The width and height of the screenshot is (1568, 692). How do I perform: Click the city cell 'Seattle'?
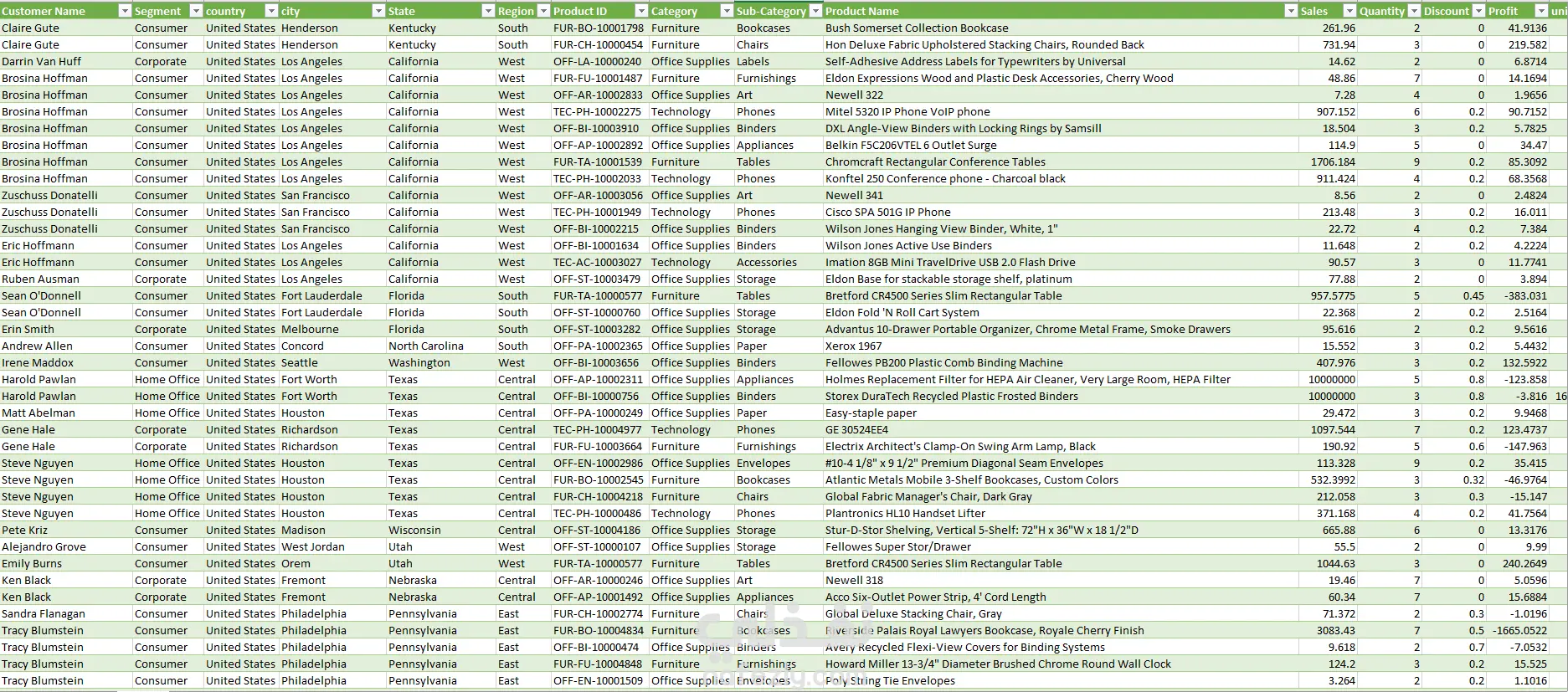coord(332,362)
